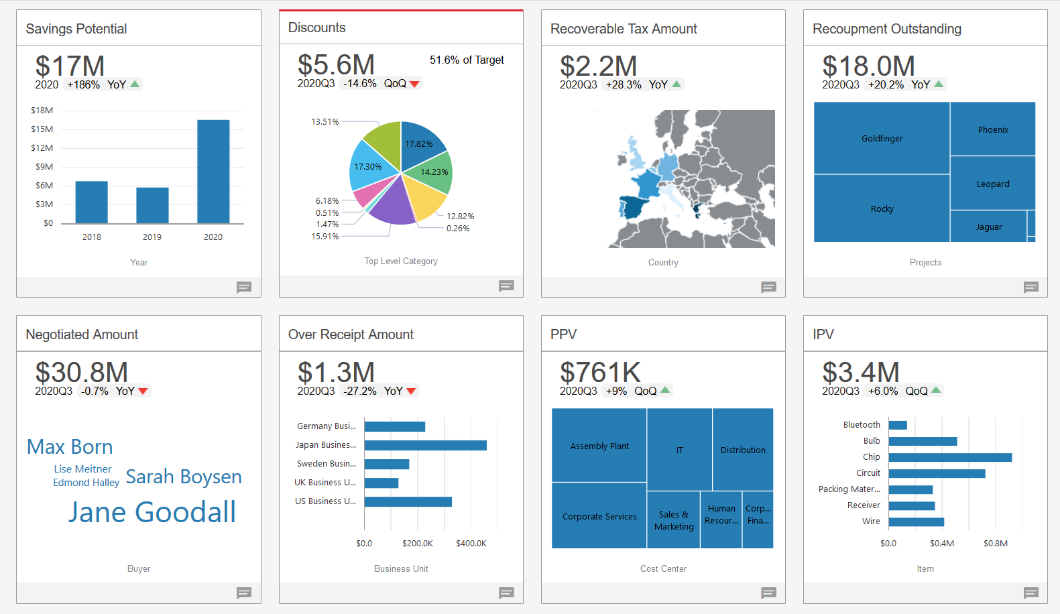The height and width of the screenshot is (614, 1060).
Task: Open comments for Recoupment Outstanding card
Action: 1031,287
